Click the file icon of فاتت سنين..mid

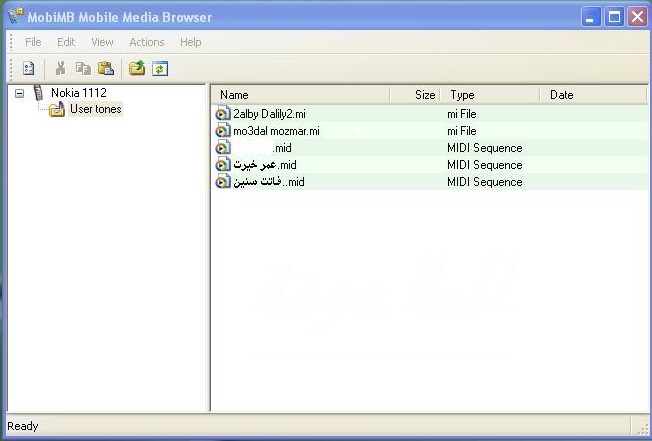223,182
